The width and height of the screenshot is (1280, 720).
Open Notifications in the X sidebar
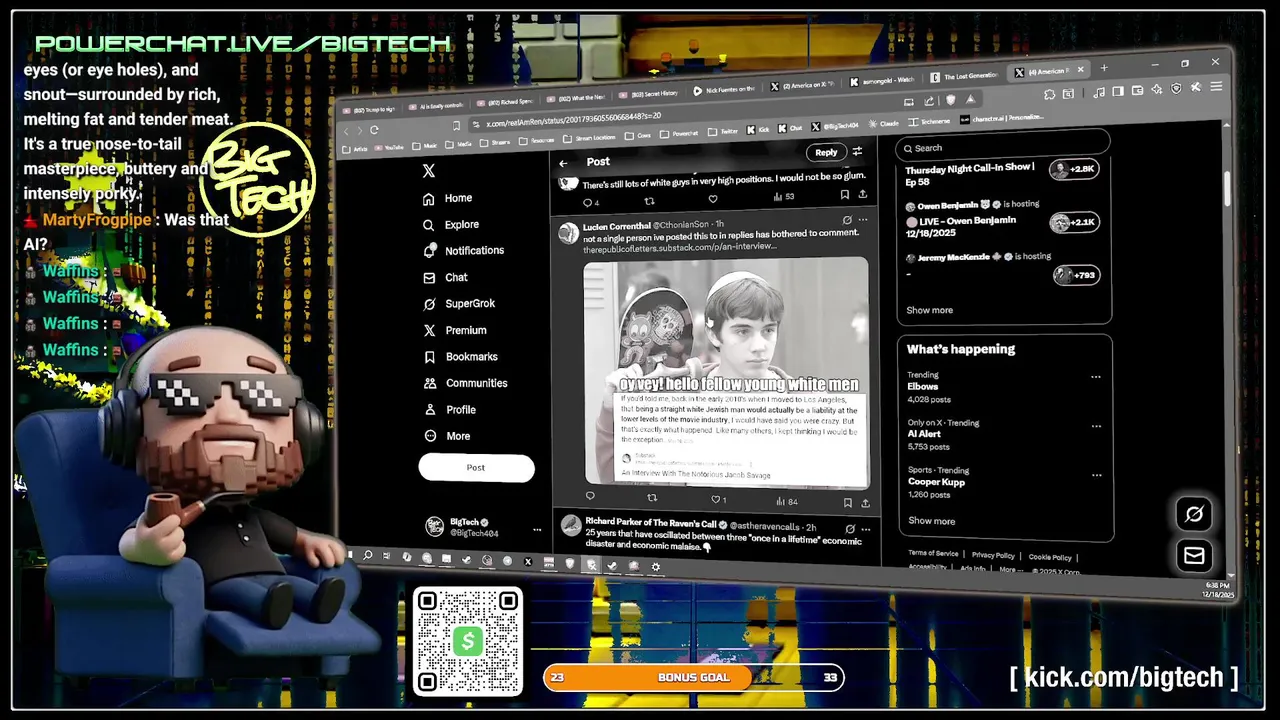click(464, 251)
